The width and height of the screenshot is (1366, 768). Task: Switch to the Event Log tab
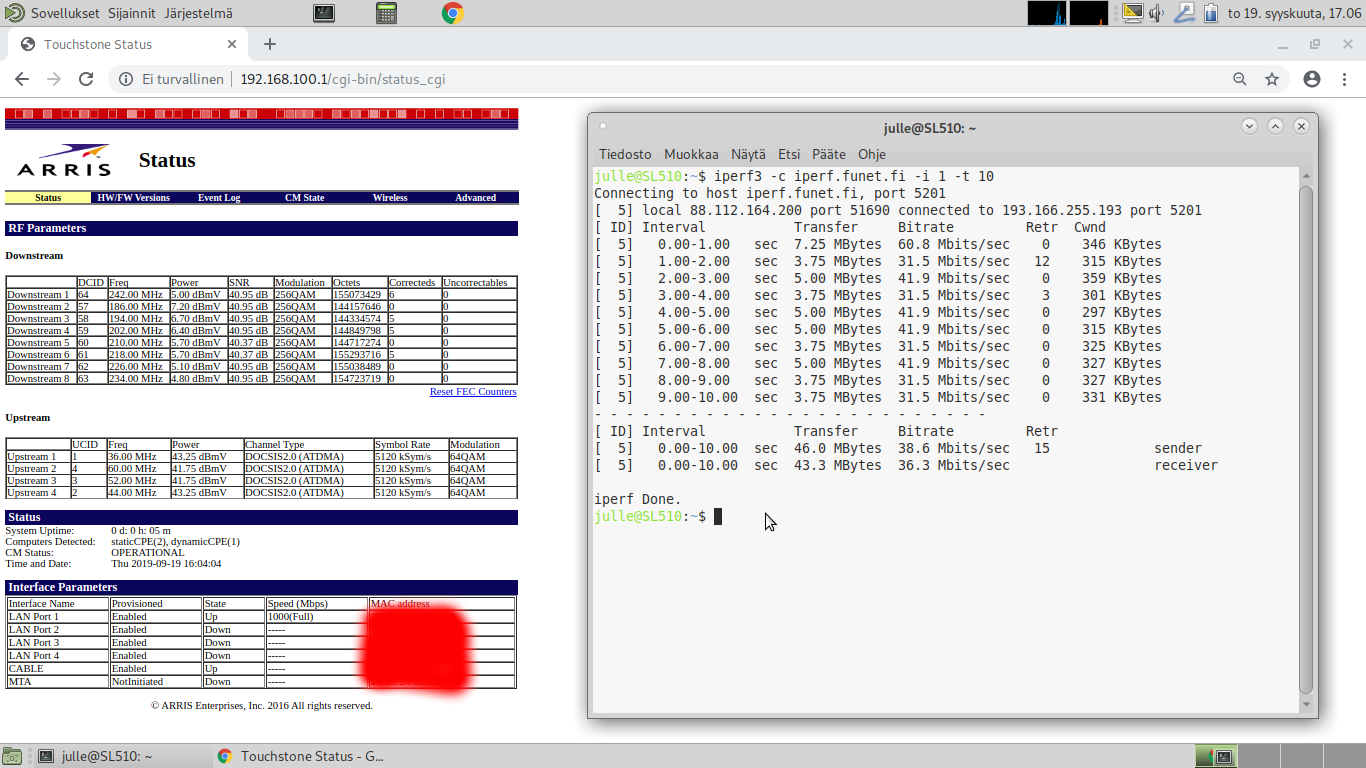(219, 198)
